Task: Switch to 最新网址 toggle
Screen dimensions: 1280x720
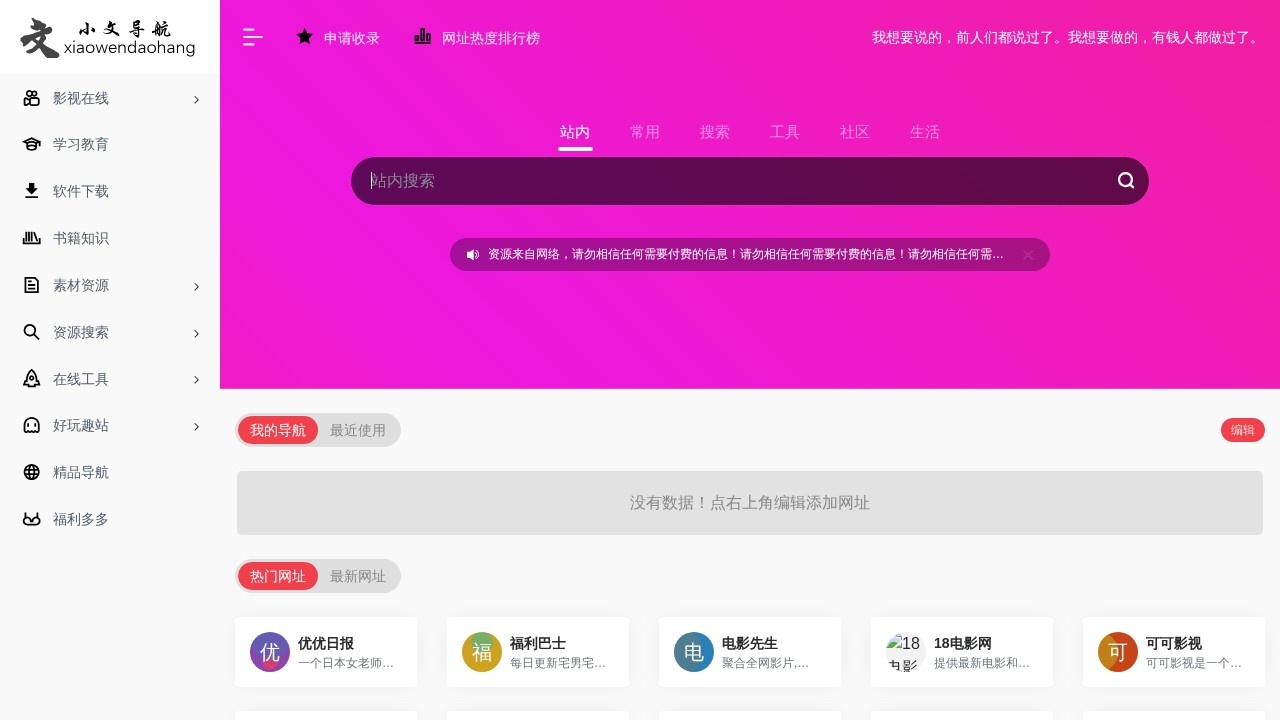Action: pyautogui.click(x=358, y=576)
